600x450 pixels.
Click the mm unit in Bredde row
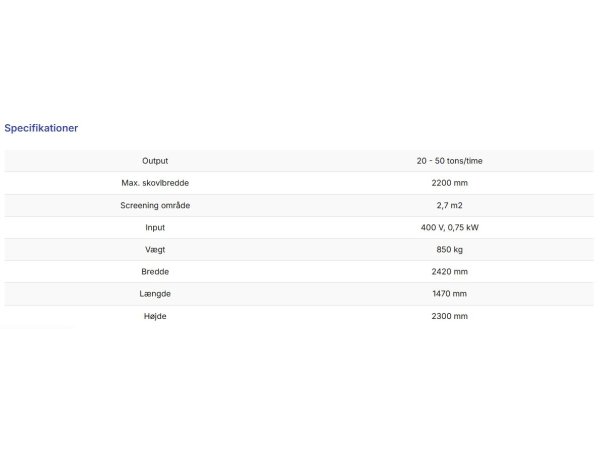[x=460, y=271]
